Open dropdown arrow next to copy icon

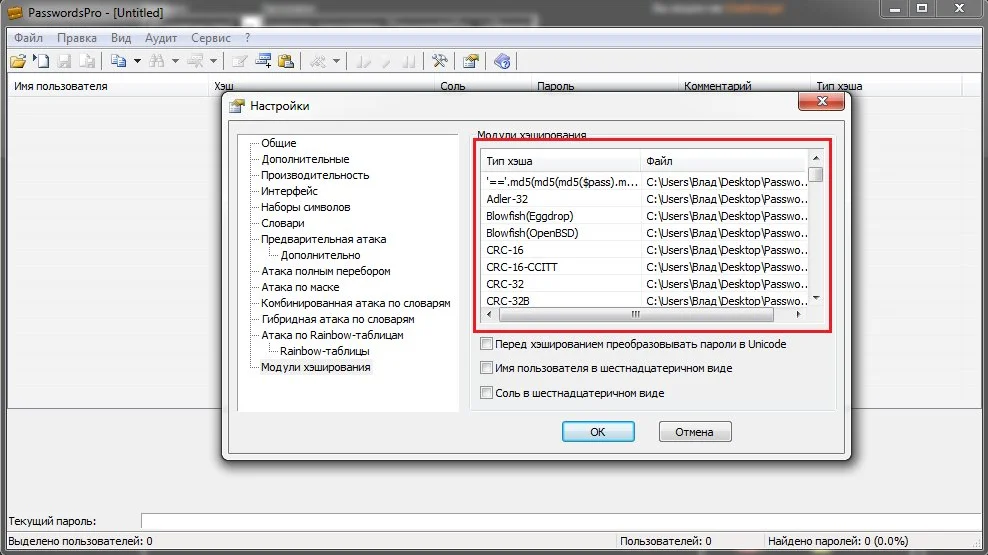click(x=137, y=61)
